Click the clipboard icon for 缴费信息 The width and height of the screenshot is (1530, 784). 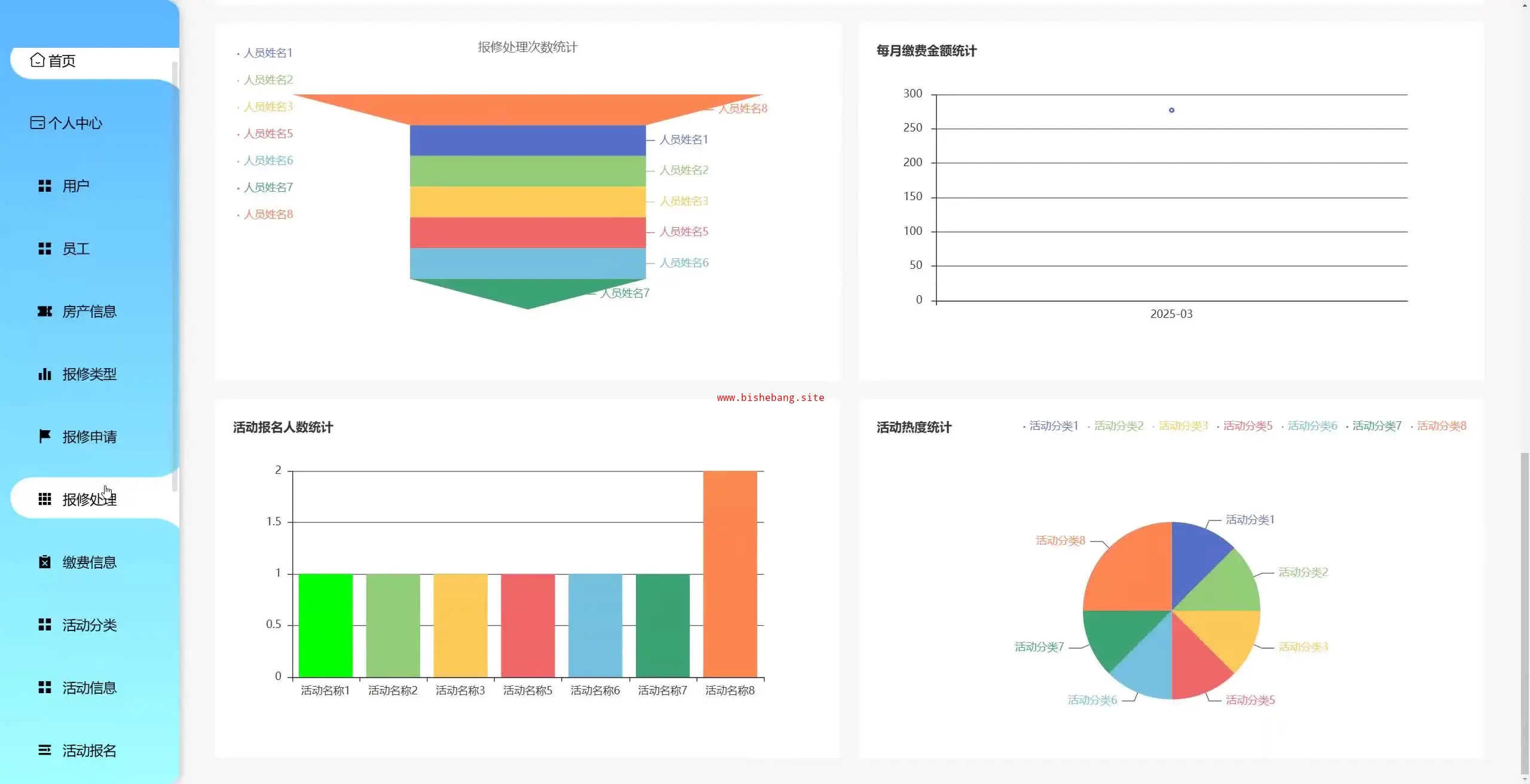(x=45, y=562)
